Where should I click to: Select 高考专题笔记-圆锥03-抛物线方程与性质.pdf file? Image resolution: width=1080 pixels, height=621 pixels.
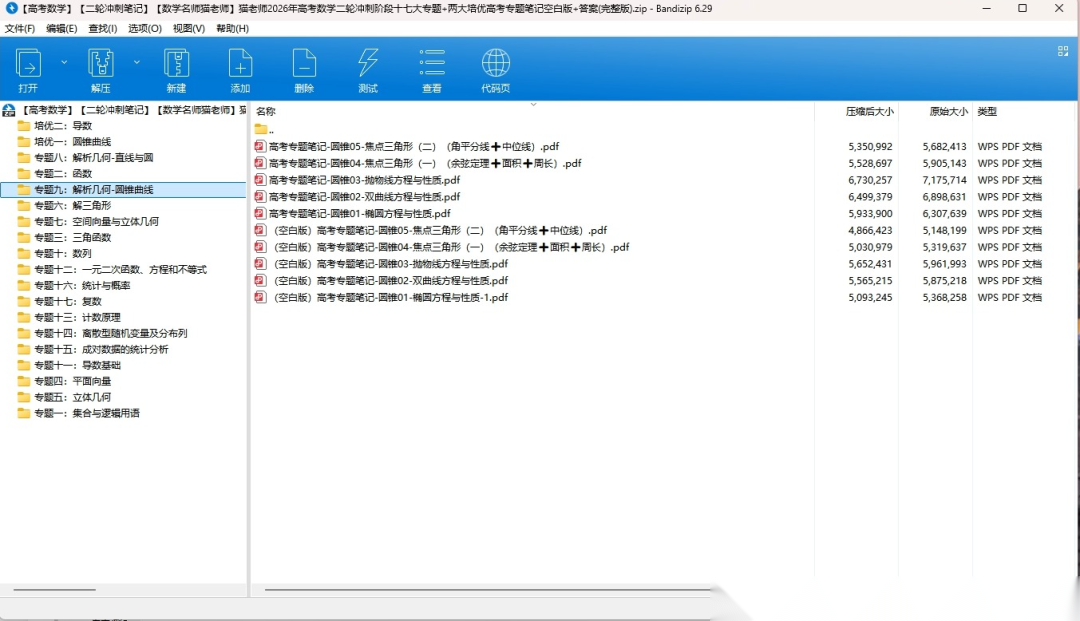(364, 180)
